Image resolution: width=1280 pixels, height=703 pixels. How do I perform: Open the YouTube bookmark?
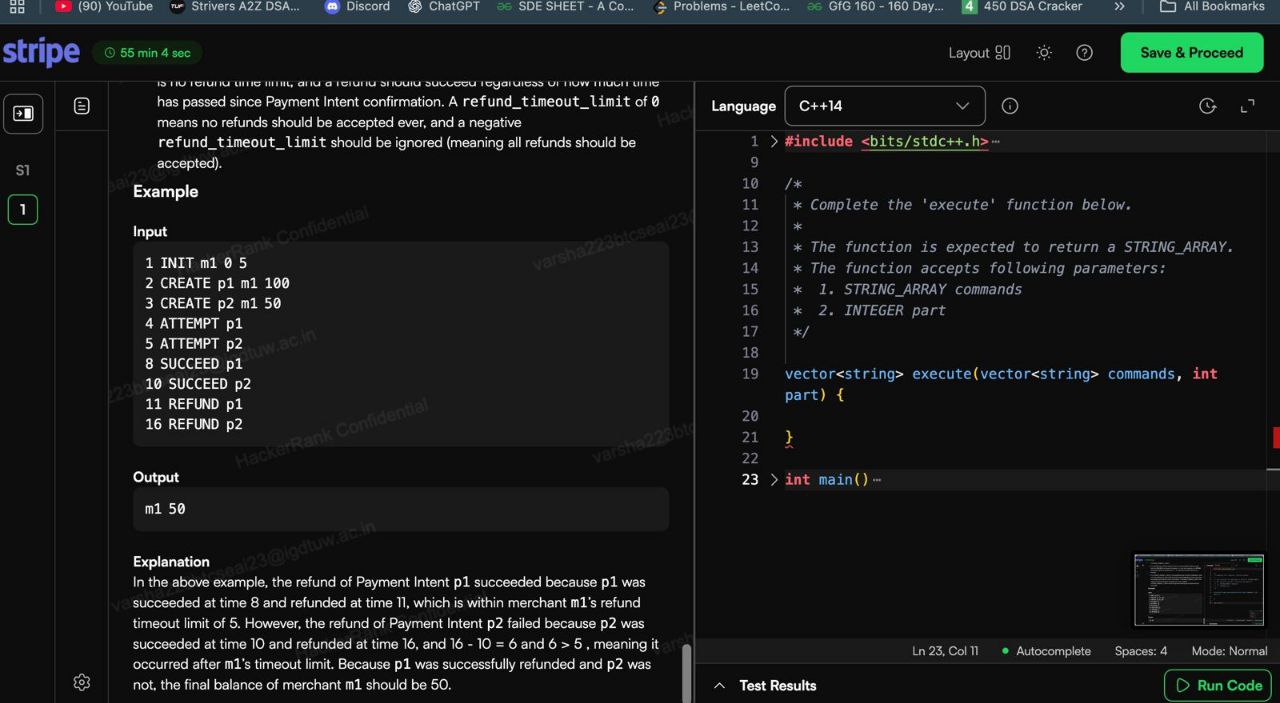point(104,7)
